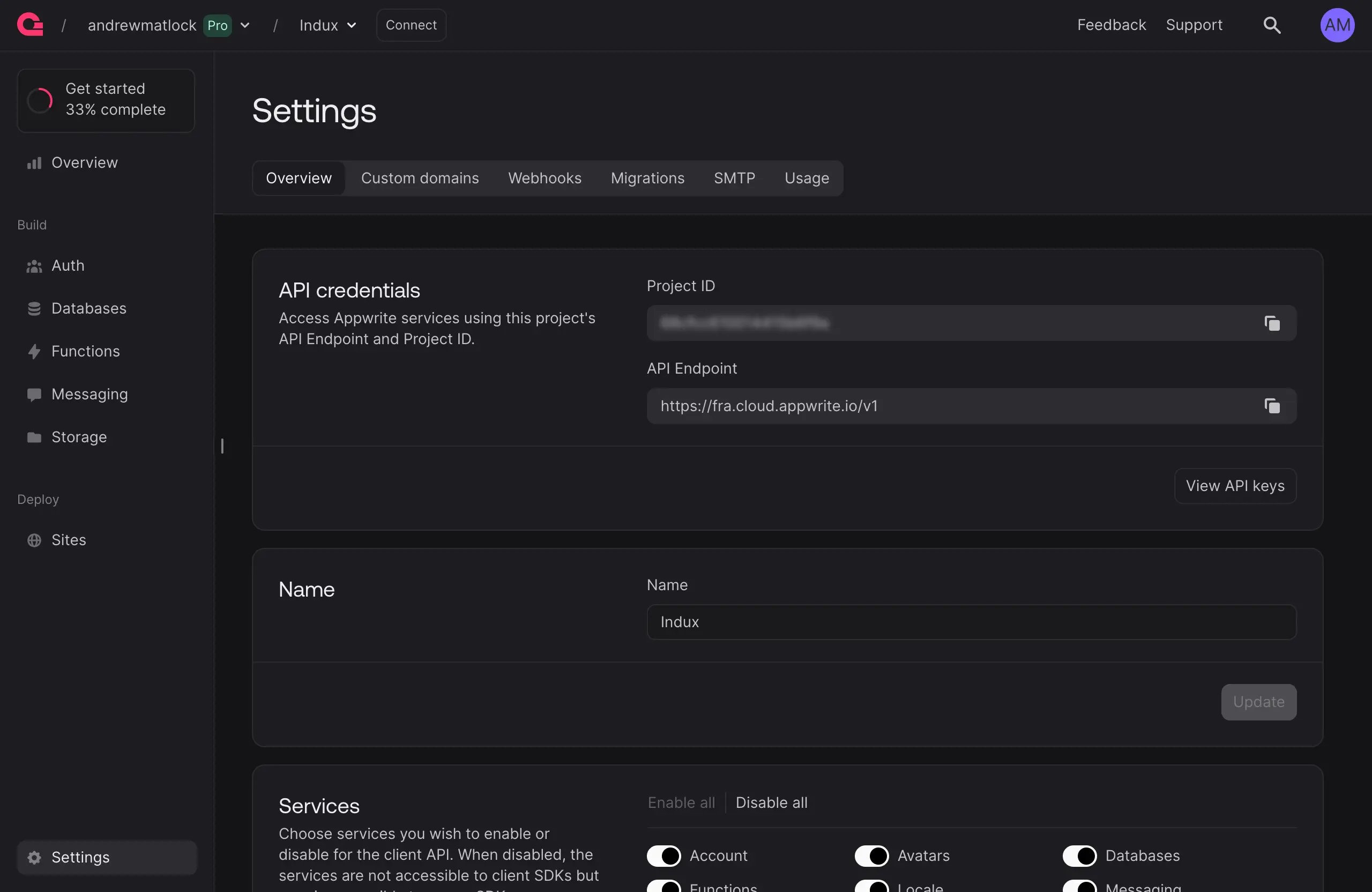Click the andrewmatlock organization name

(142, 25)
